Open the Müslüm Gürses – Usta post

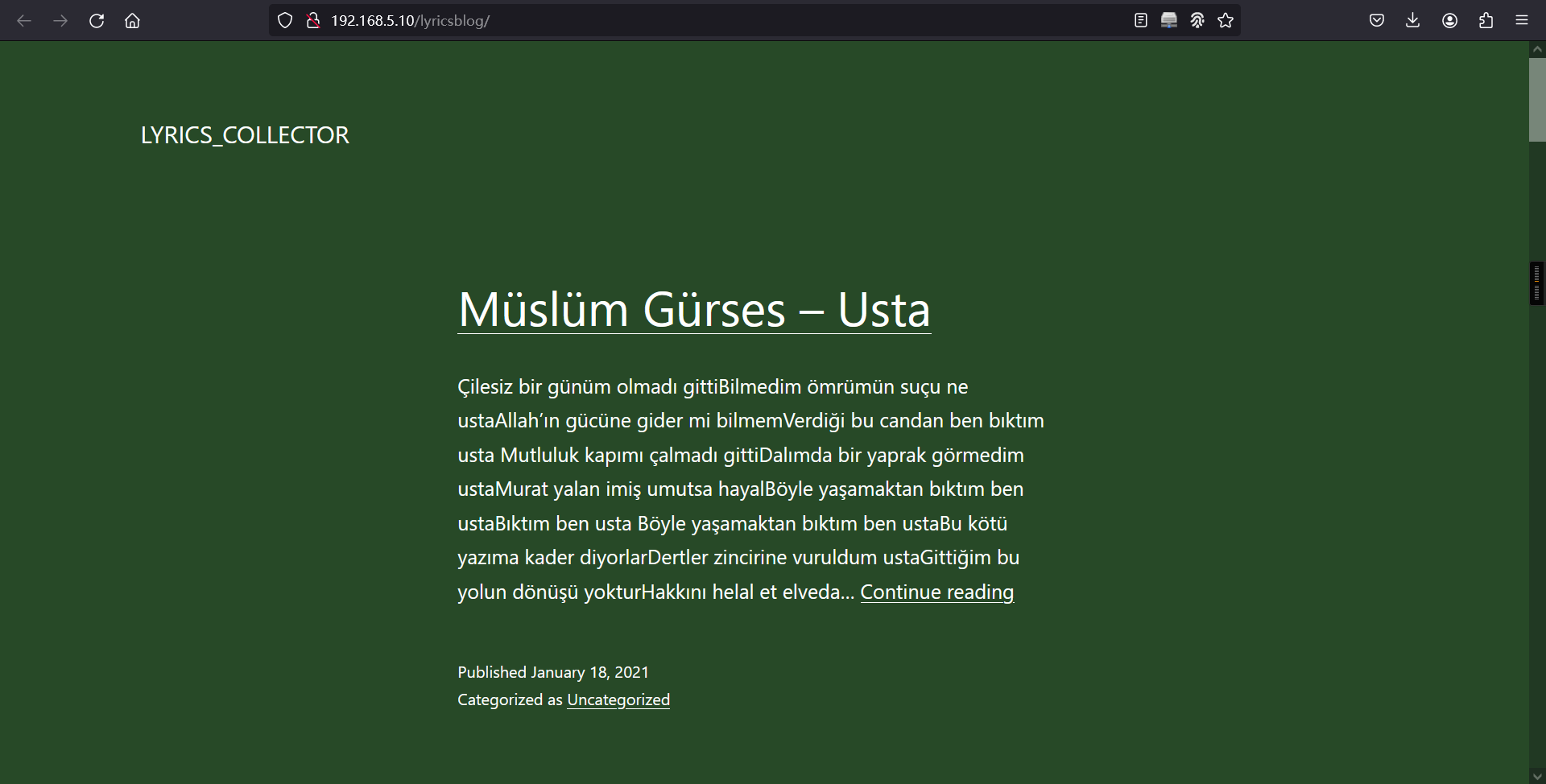click(x=694, y=310)
